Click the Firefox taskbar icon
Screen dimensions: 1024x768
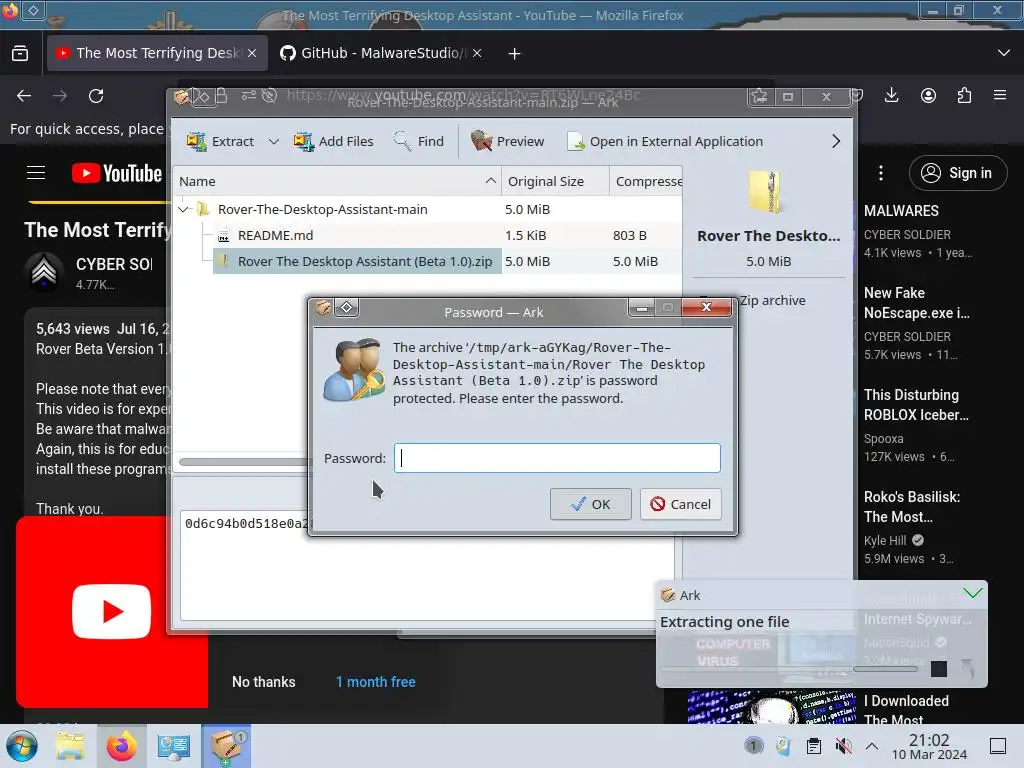pos(121,746)
